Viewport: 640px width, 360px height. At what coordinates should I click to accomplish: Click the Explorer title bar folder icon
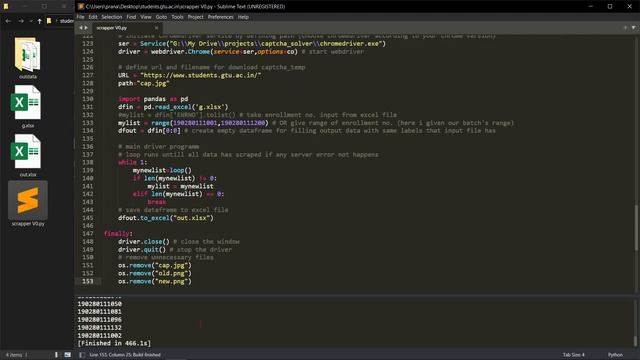[6, 7]
